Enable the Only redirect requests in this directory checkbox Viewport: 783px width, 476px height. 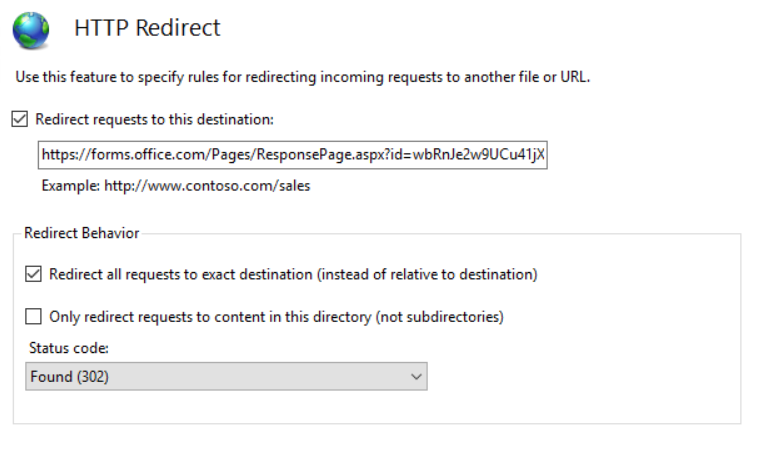click(33, 317)
